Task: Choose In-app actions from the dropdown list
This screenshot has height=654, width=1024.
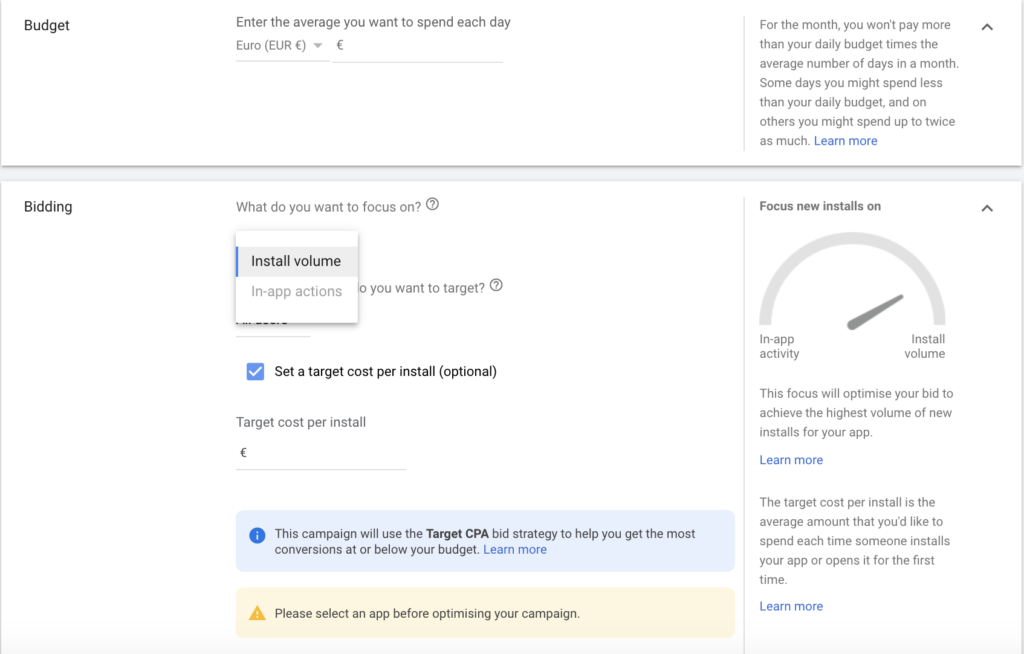Action: click(296, 291)
